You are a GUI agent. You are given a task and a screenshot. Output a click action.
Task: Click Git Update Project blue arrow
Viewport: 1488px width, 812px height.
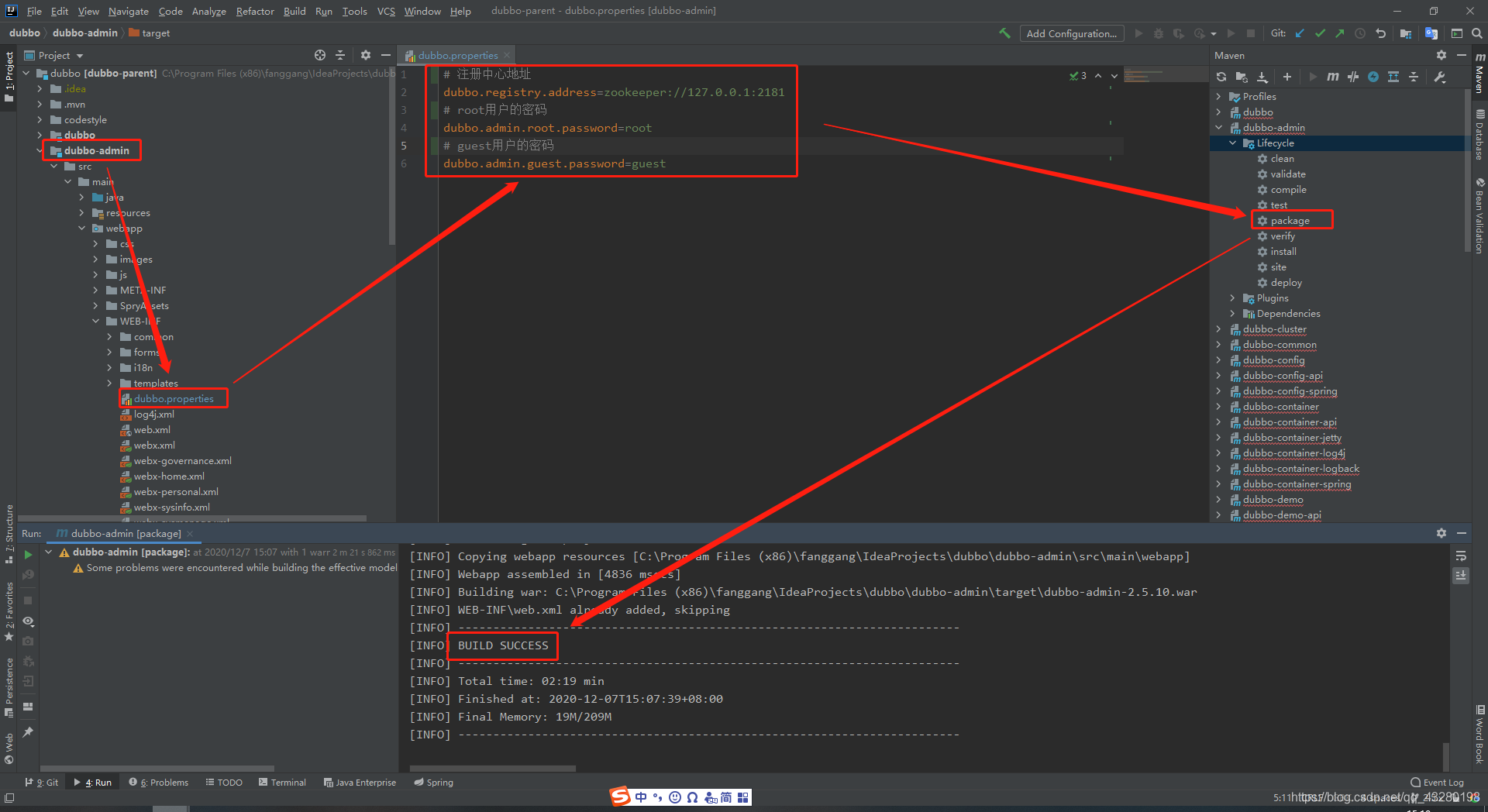(x=1300, y=33)
